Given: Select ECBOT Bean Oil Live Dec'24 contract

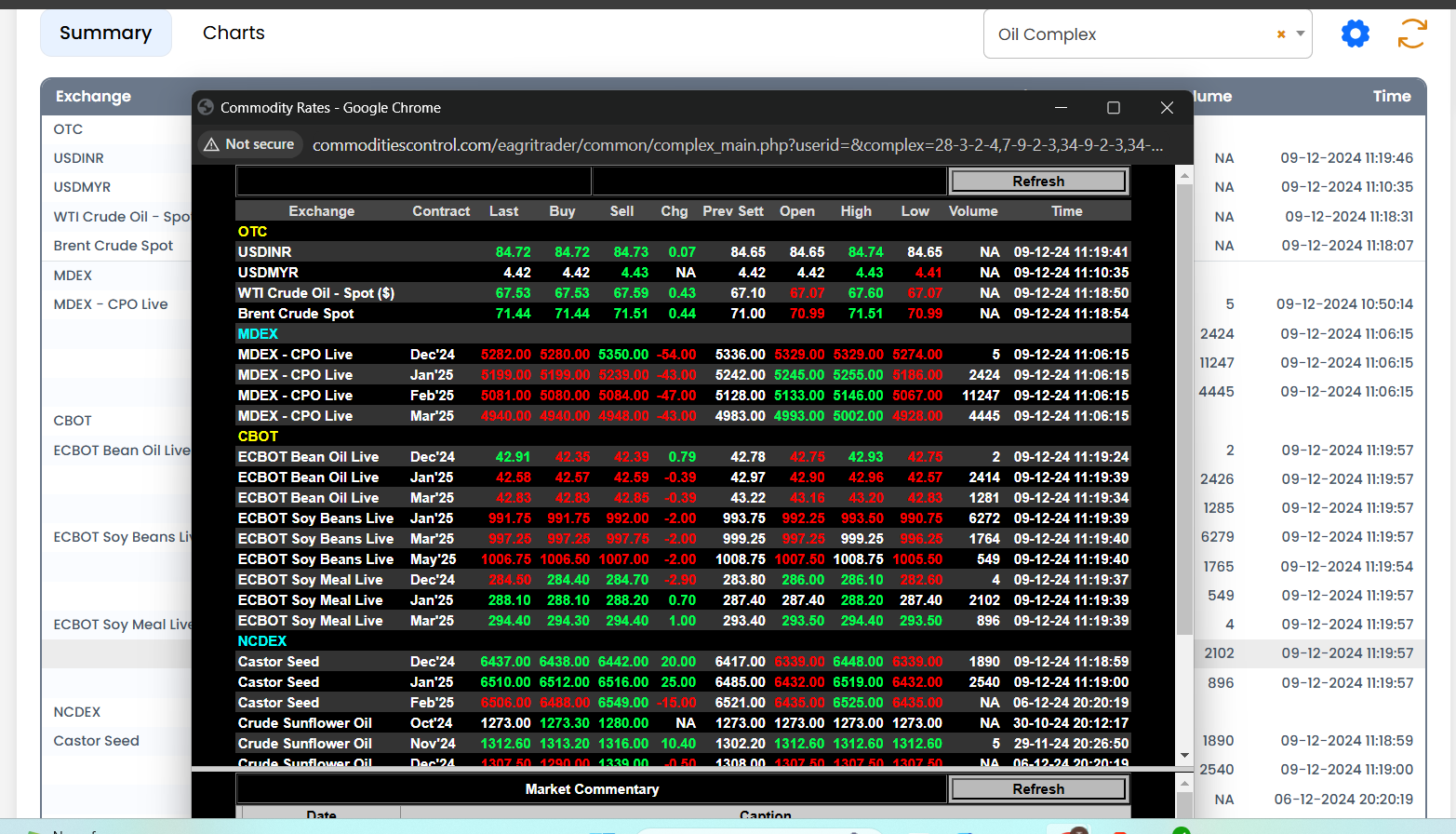Looking at the screenshot, I should point(683,457).
